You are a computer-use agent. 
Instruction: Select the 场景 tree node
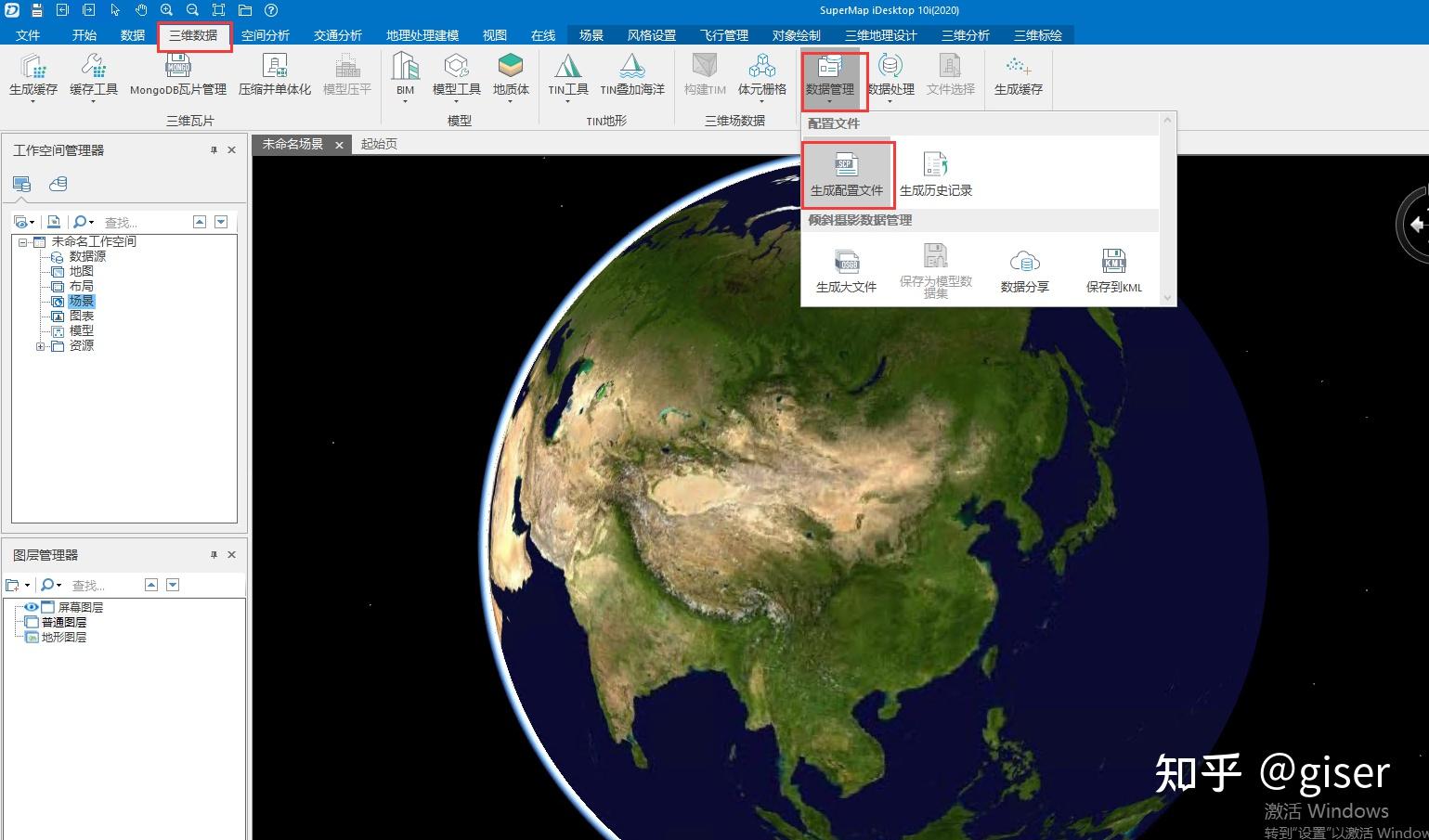[82, 301]
